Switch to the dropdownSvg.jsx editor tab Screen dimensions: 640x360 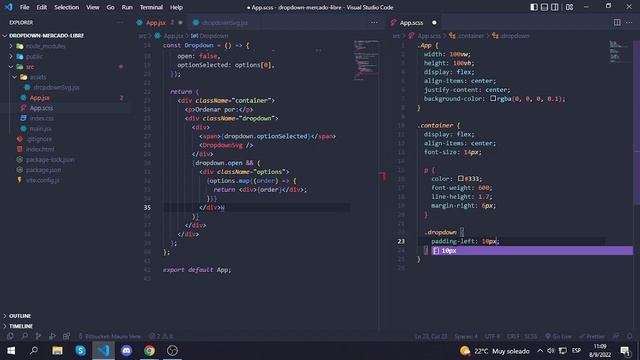coord(224,23)
